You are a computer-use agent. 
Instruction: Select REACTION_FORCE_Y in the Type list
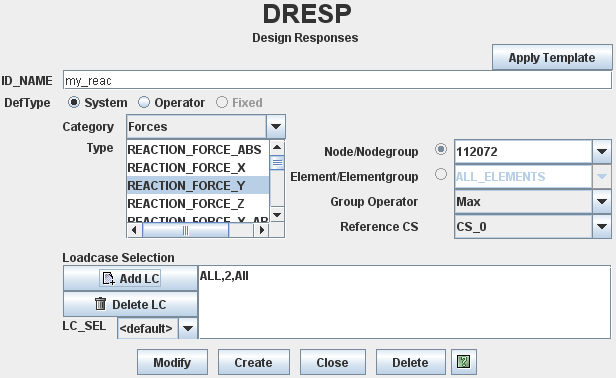(198, 186)
